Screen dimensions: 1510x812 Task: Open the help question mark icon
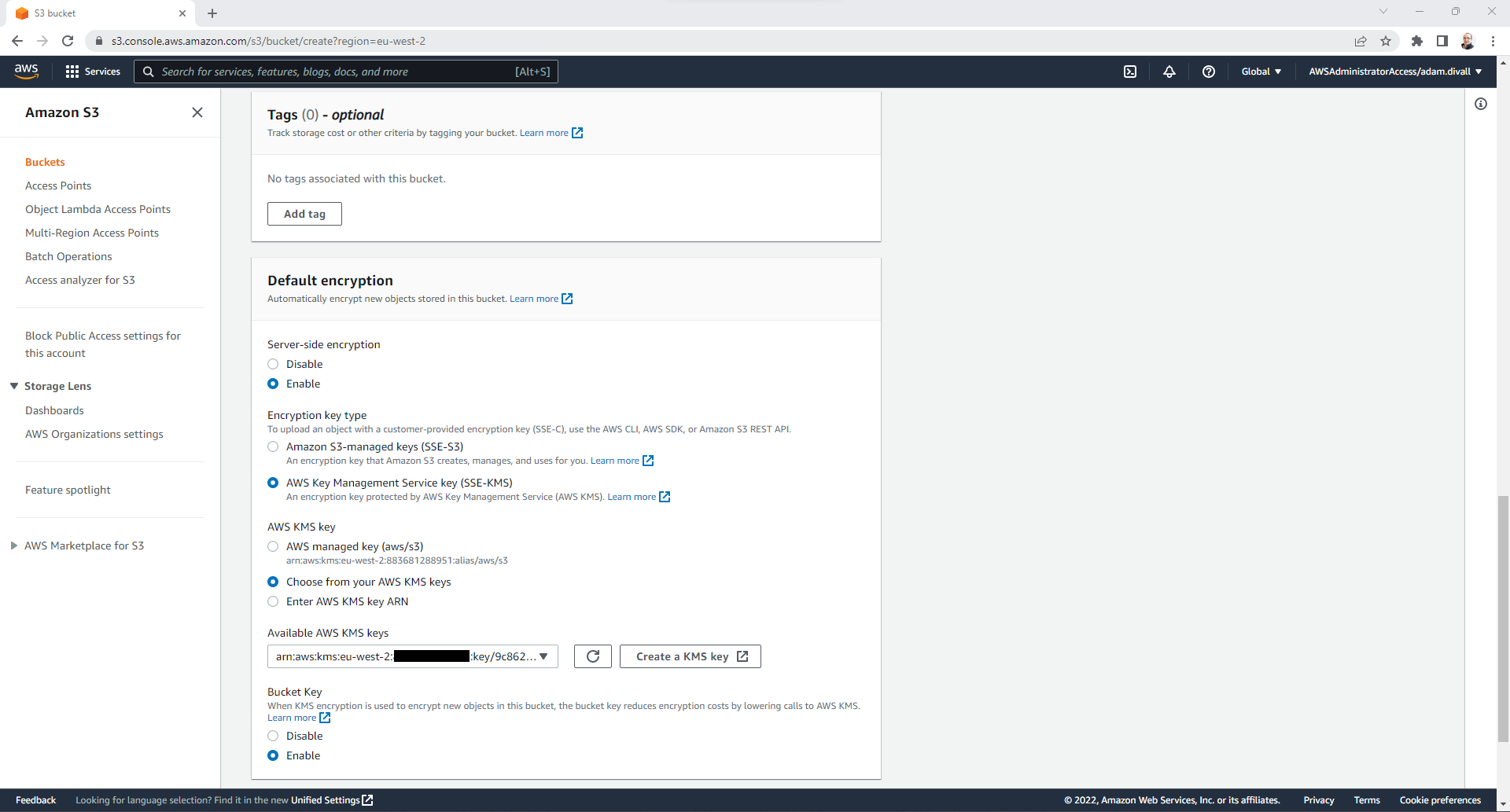click(1209, 72)
